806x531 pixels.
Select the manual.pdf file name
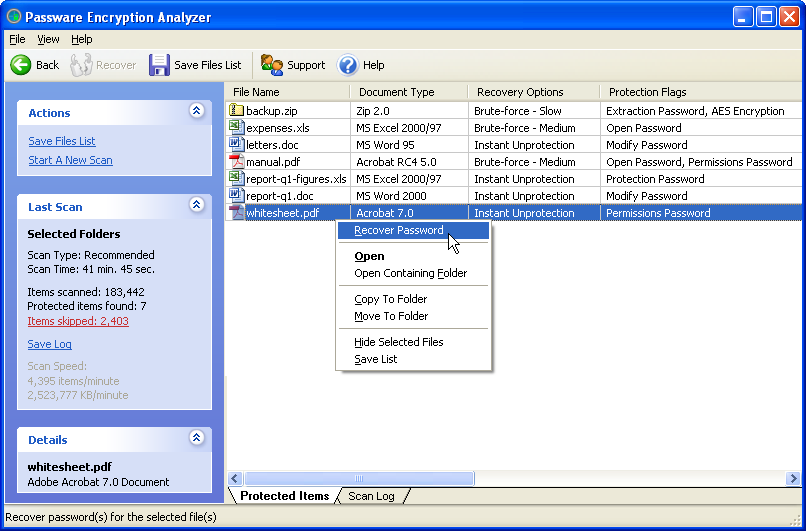tap(273, 162)
